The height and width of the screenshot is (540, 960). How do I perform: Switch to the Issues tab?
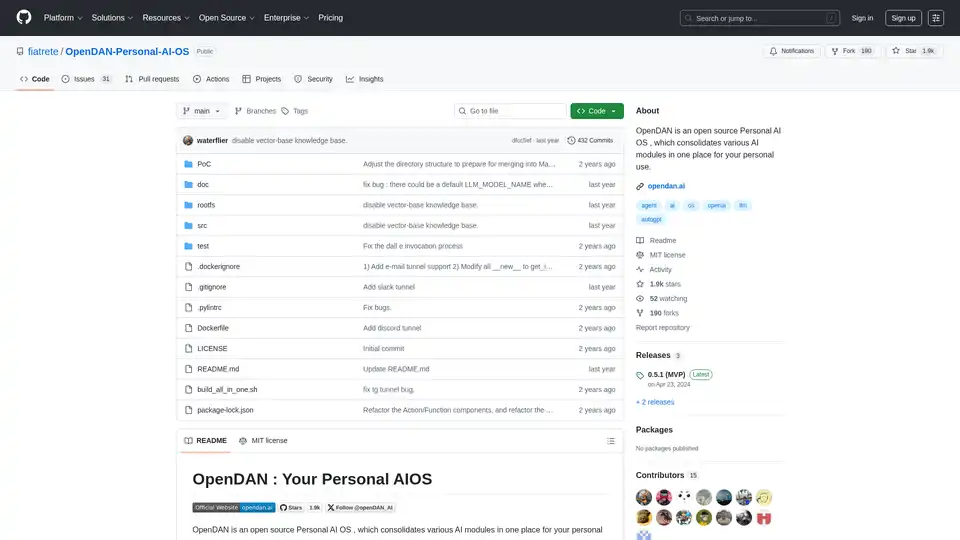(86, 79)
